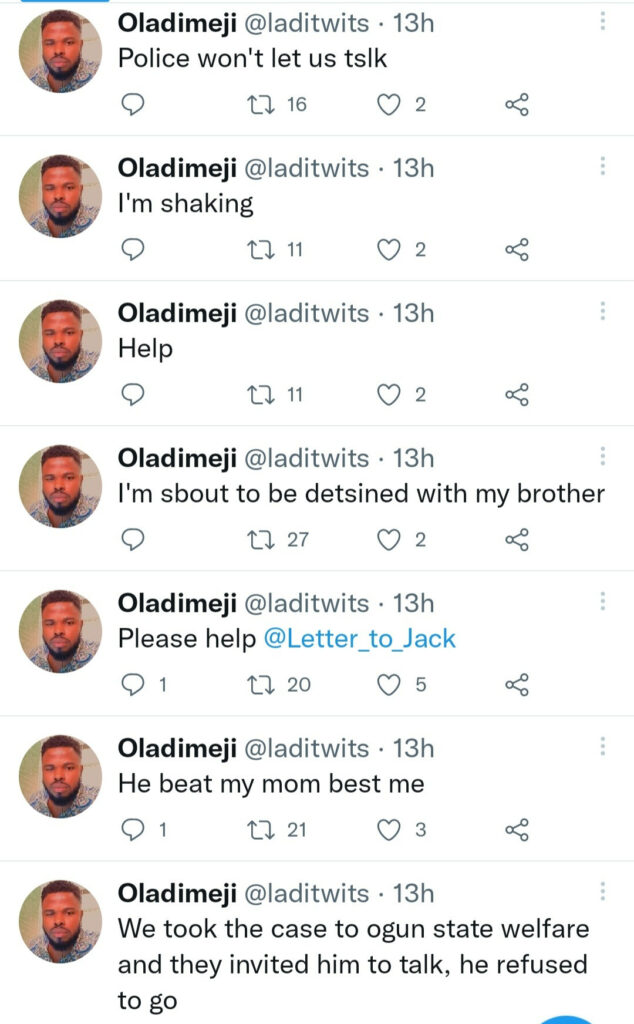
Task: Open more options on the "Help" tweet
Action: pos(602,312)
